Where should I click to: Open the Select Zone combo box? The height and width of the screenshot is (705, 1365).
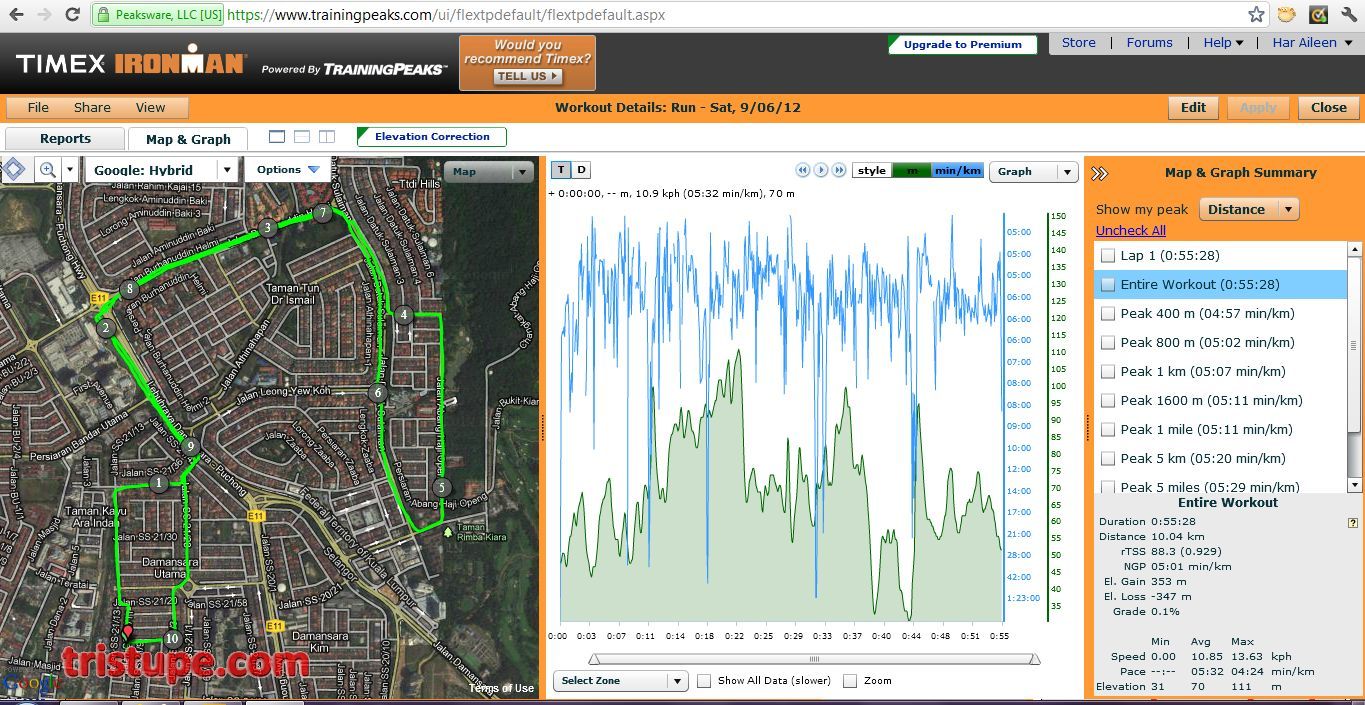pyautogui.click(x=619, y=680)
